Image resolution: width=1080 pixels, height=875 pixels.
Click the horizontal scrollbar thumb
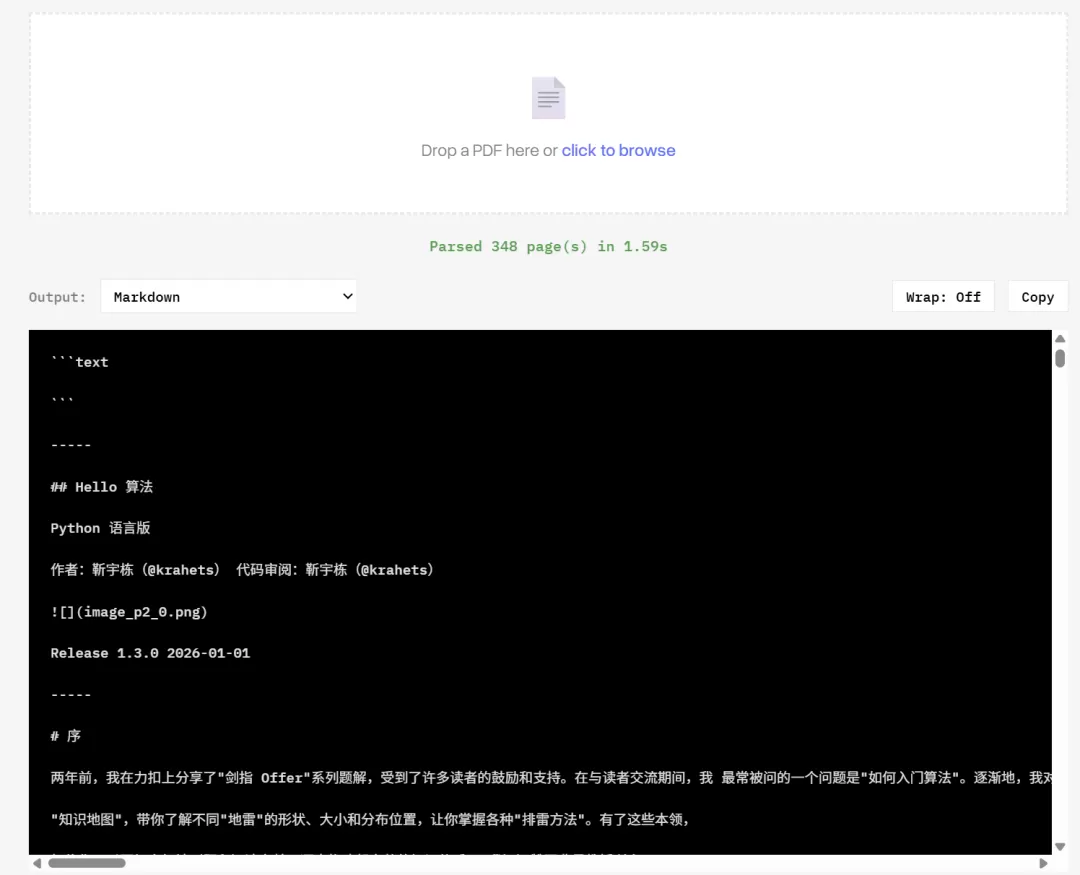(87, 863)
